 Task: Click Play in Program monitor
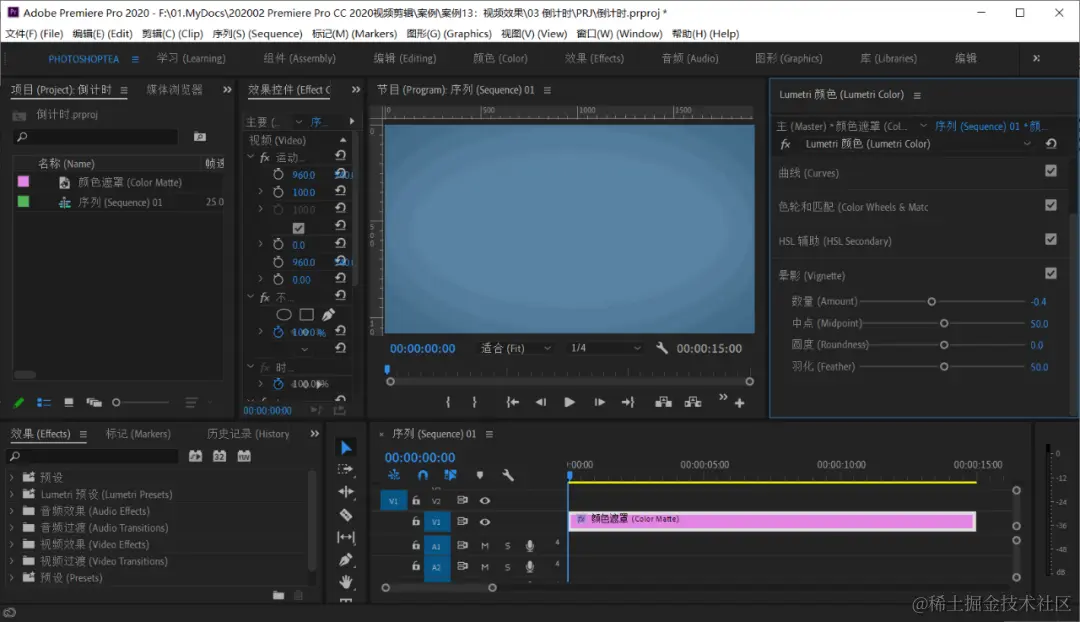569,402
